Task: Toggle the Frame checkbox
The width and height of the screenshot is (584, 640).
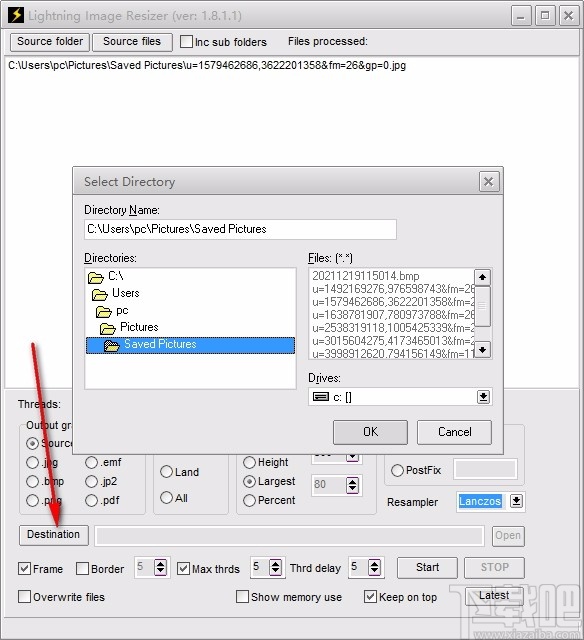Action: tap(24, 569)
